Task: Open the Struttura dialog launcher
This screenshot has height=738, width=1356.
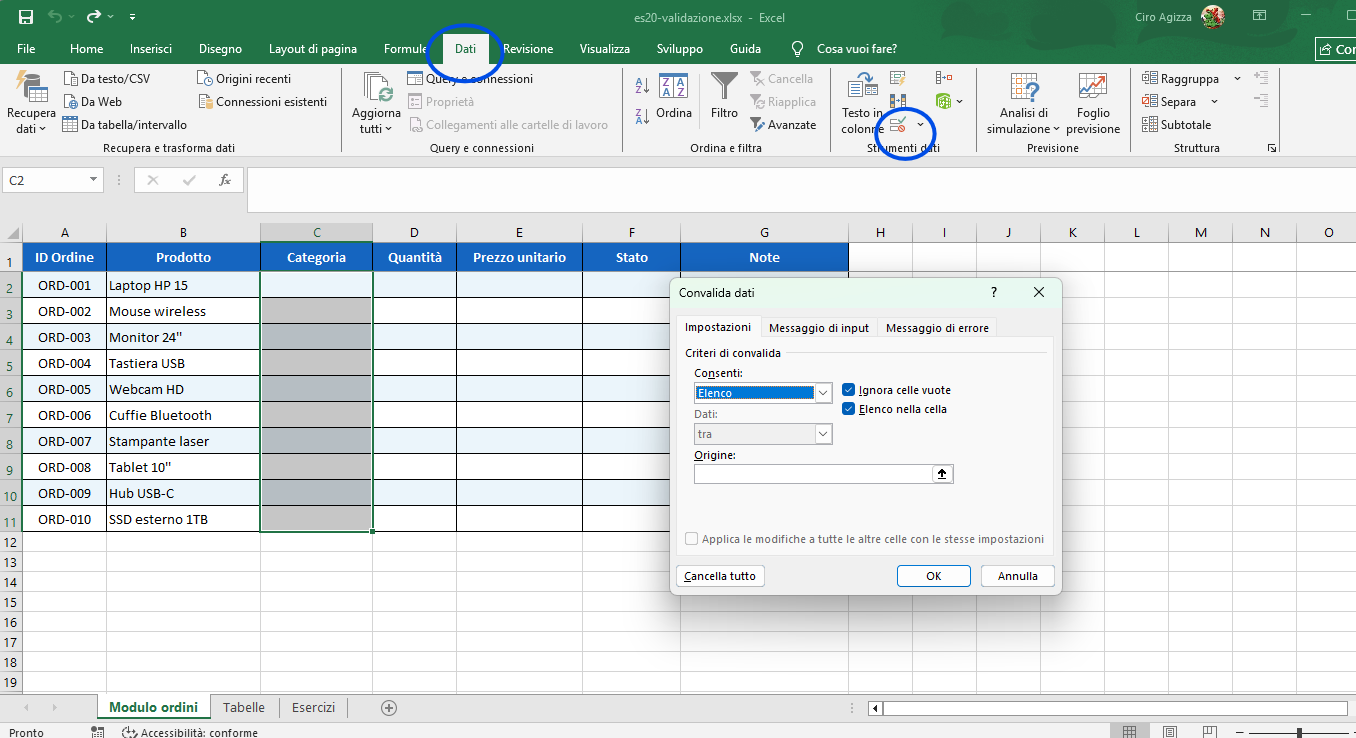Action: [1272, 148]
